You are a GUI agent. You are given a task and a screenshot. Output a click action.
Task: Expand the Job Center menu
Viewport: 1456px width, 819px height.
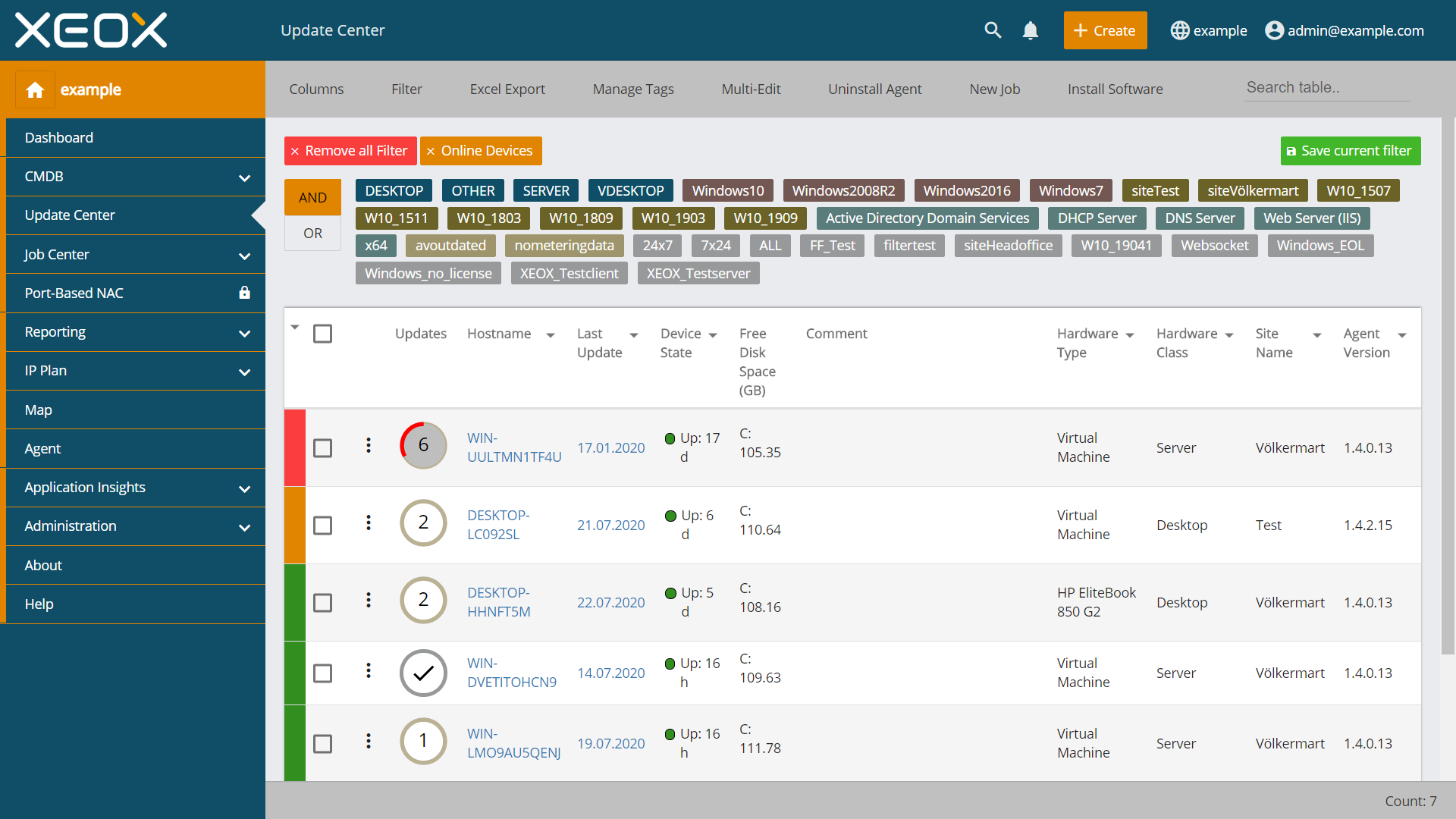pos(244,256)
